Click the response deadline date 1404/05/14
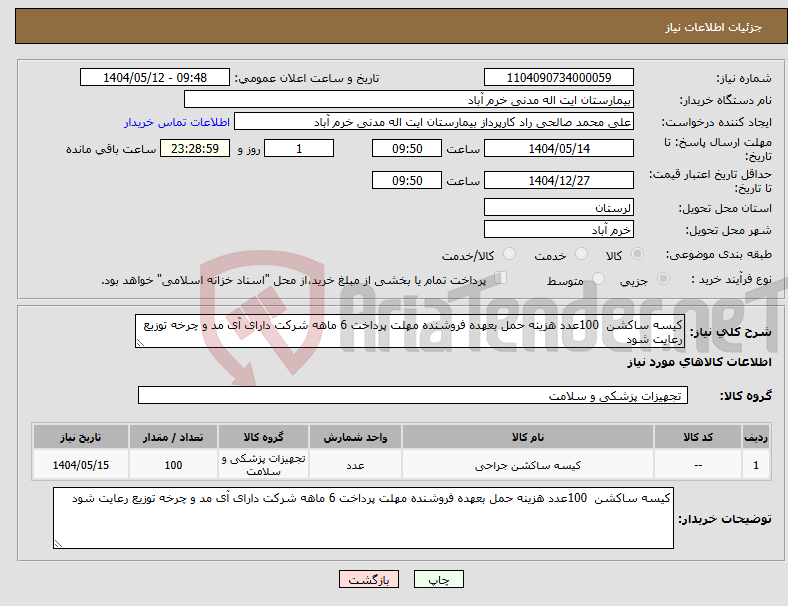The image size is (788, 606). pos(558,148)
